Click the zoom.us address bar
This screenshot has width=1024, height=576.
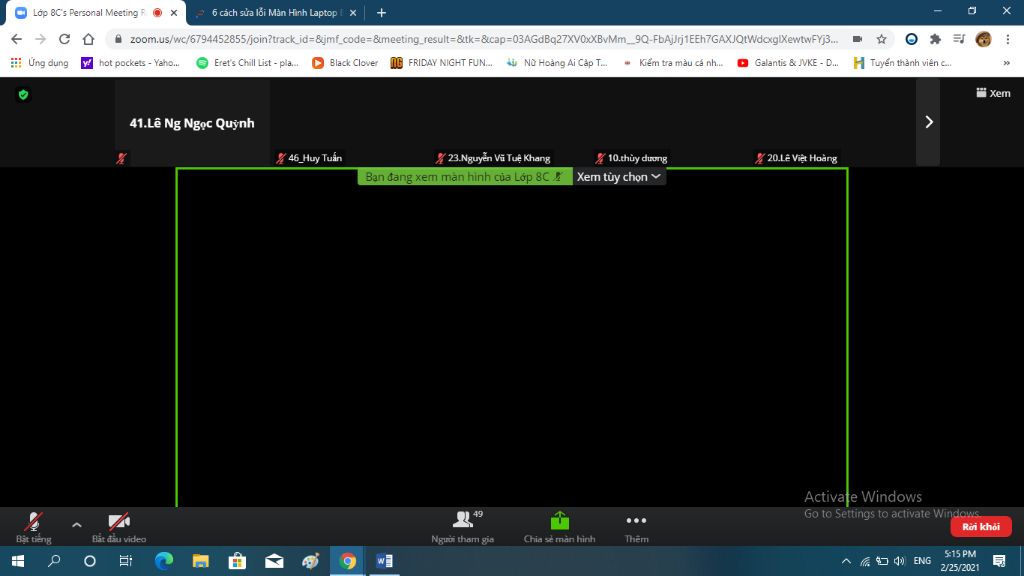483,39
